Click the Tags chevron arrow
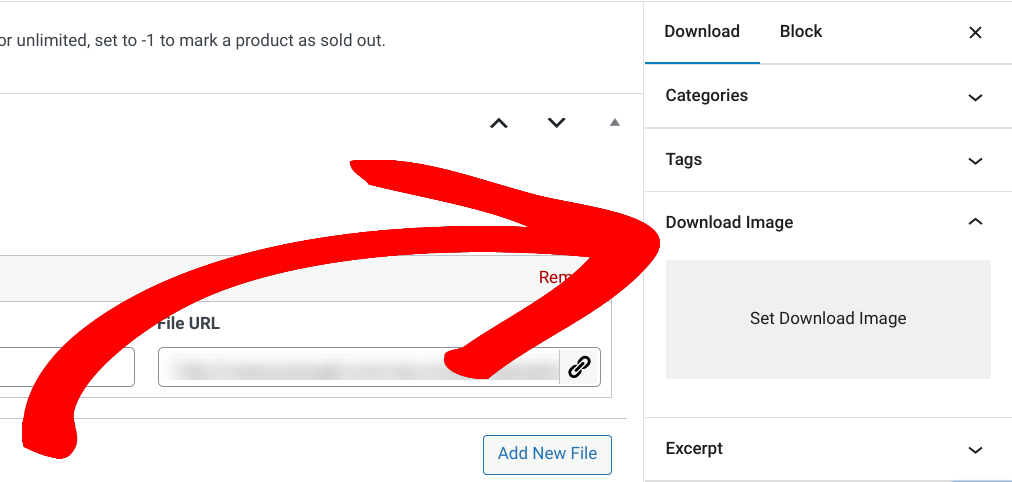Screen dimensions: 1012x482 [x=976, y=160]
